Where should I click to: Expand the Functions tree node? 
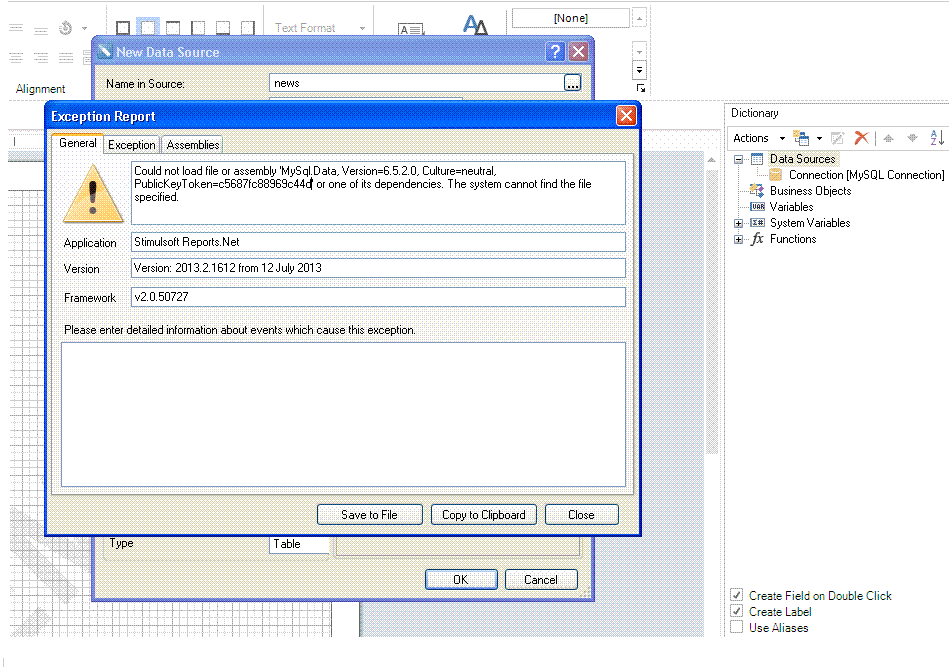point(738,239)
